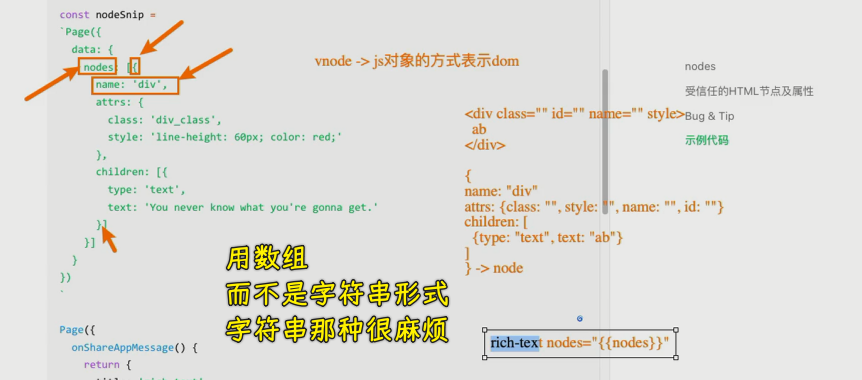Go to 受信任的HTML节点及属性 section
Viewport: 862px width, 380px height.
click(749, 91)
